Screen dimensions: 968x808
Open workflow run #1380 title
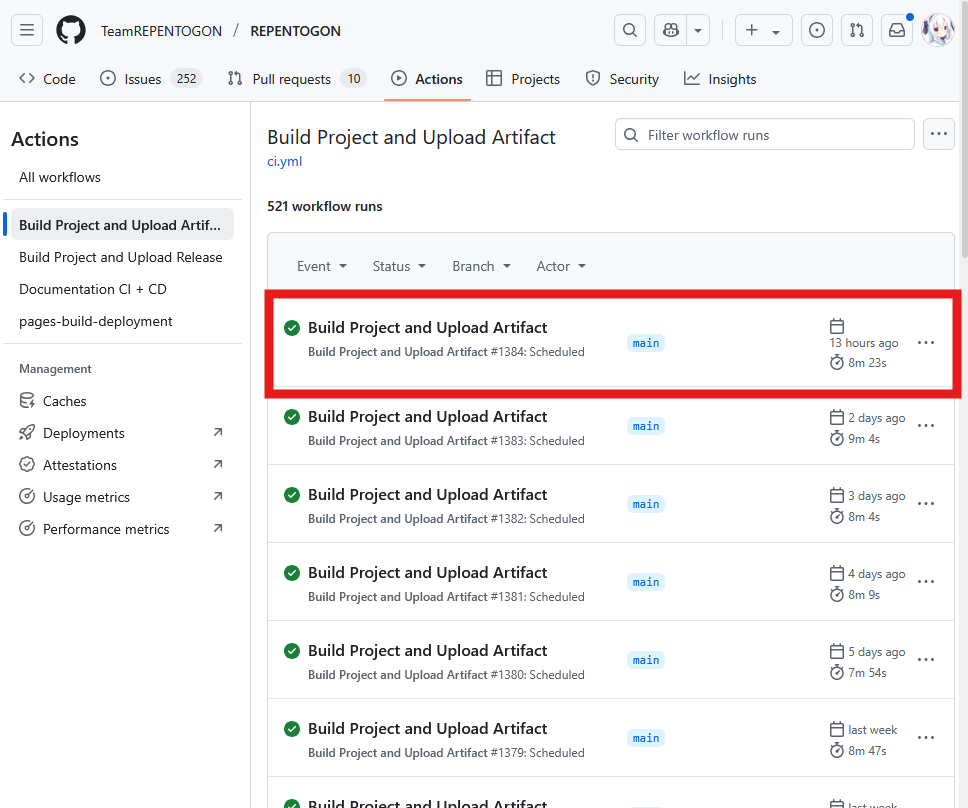(427, 651)
